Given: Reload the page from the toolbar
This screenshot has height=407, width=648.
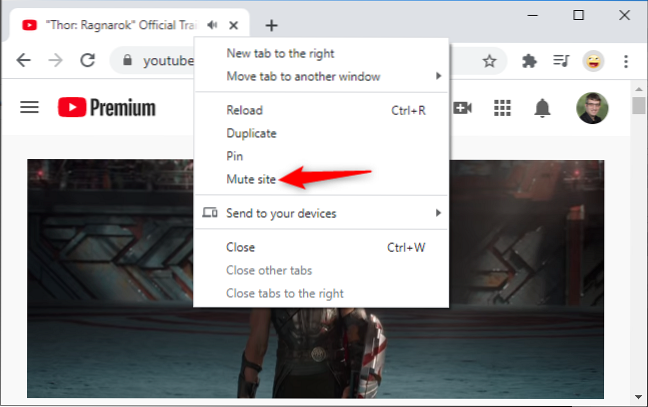Looking at the screenshot, I should [x=87, y=60].
